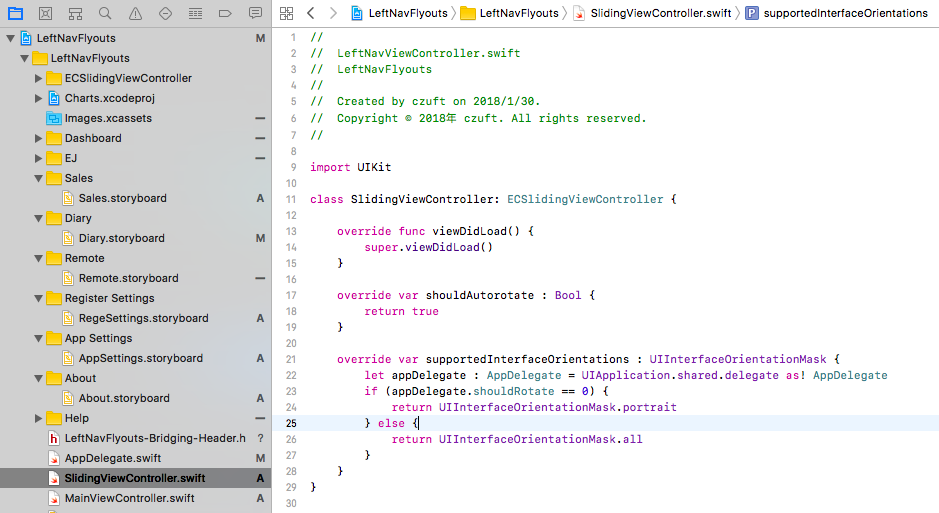Open AppDelegate.swift file

coord(112,458)
